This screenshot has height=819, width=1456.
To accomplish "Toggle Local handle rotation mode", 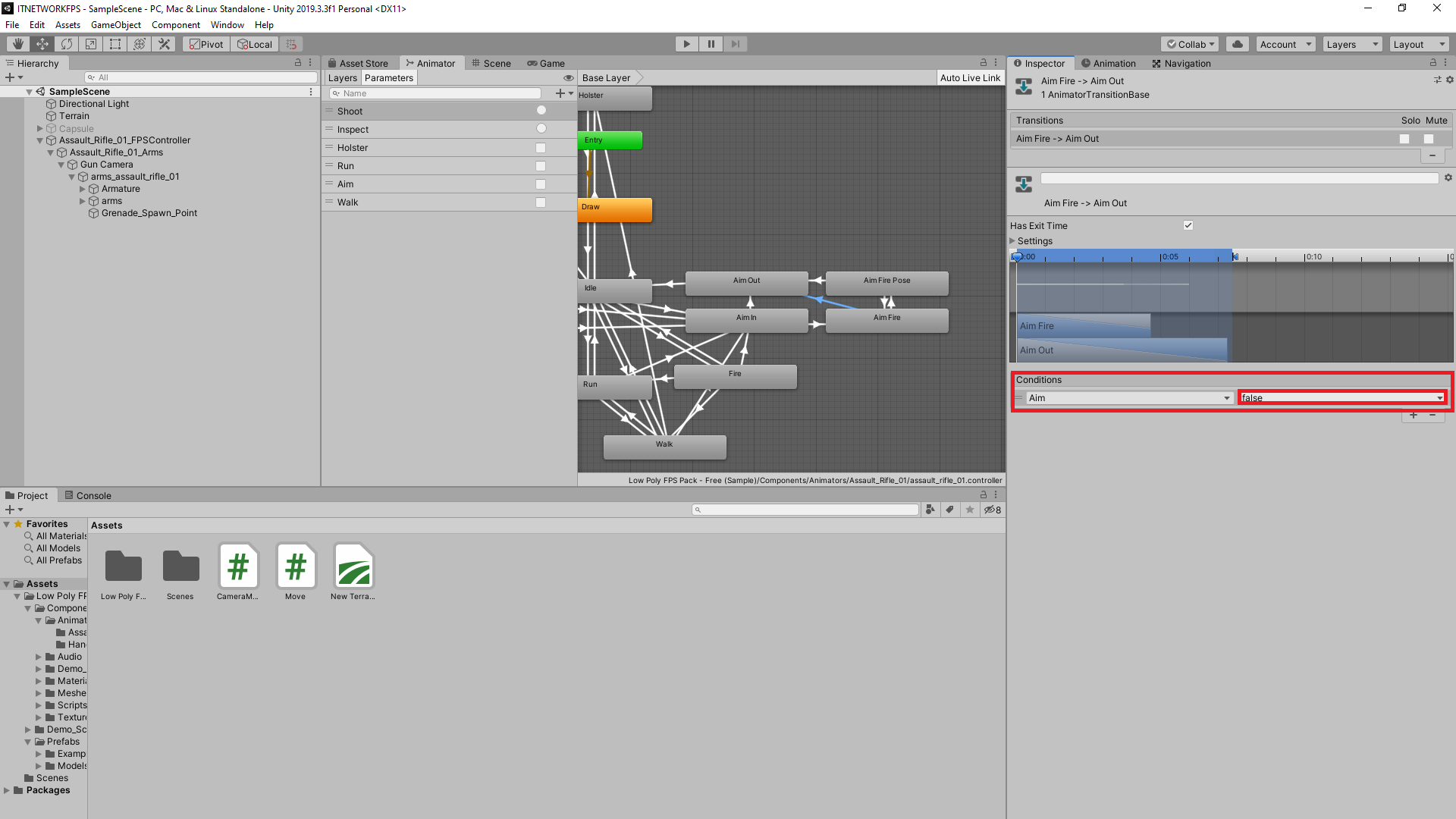I will point(254,43).
